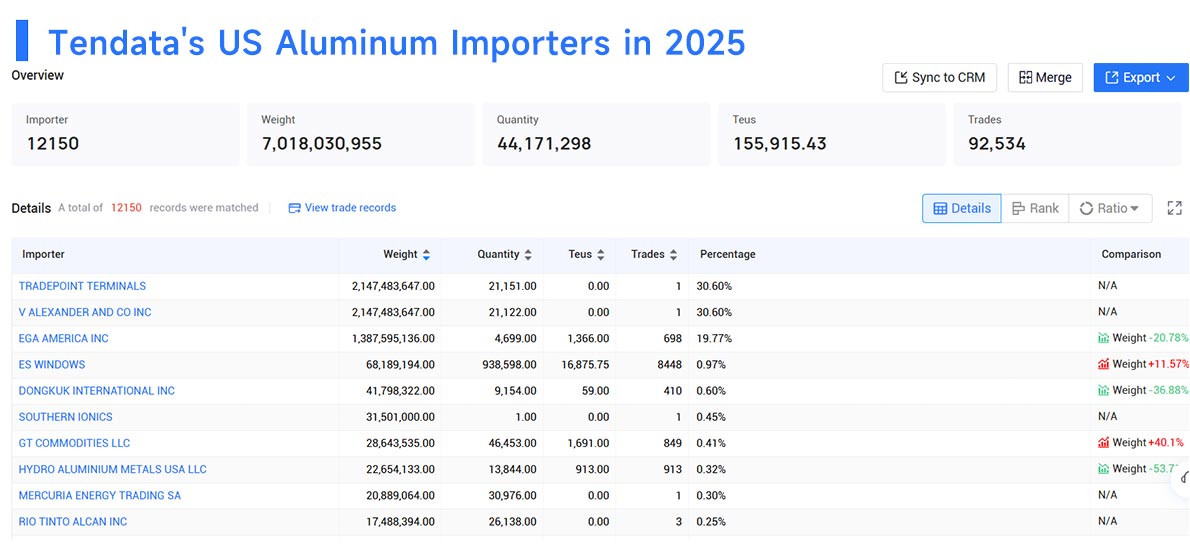Click the Merge icon
1190x551 pixels.
point(1025,77)
